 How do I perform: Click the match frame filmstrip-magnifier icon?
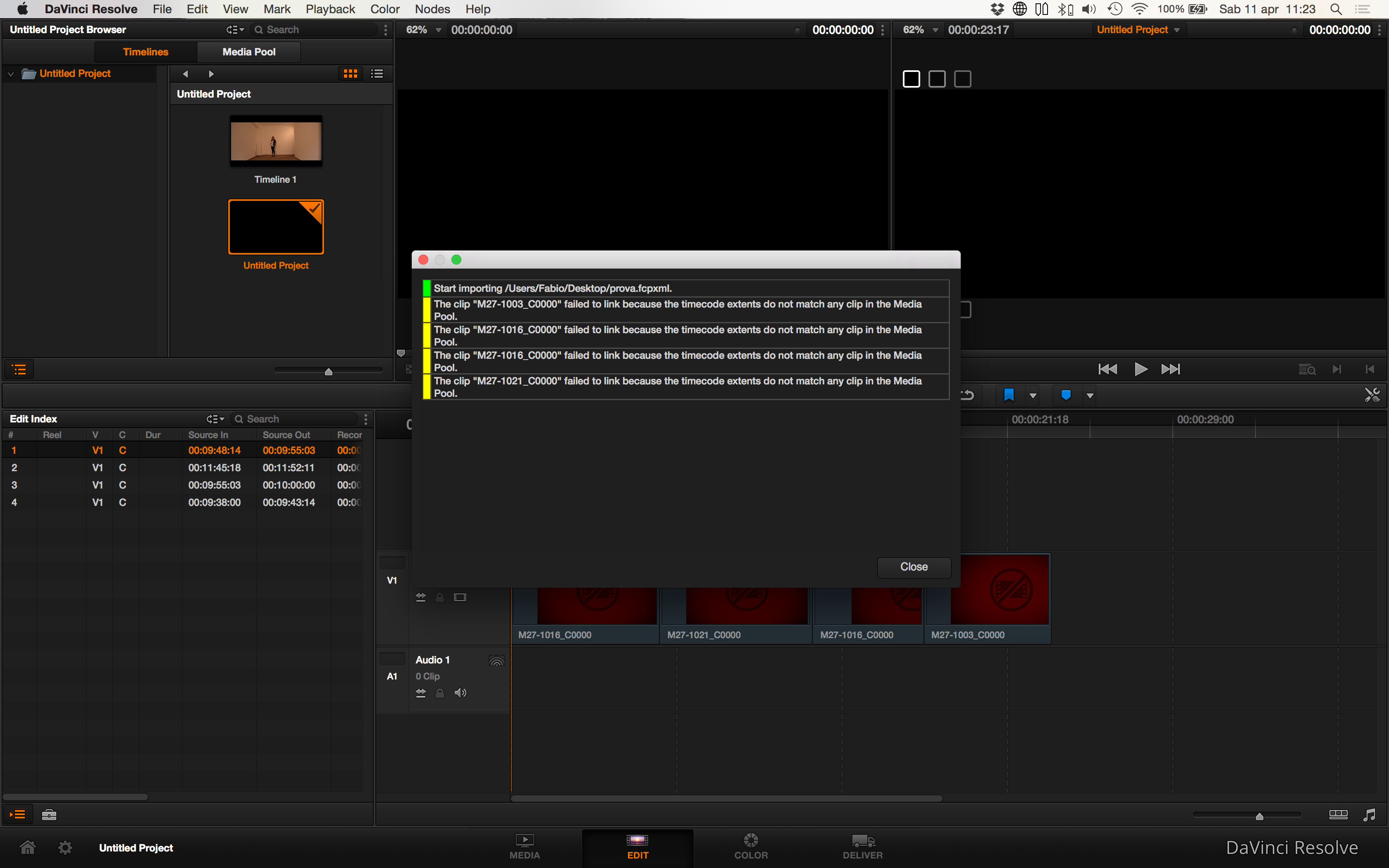click(x=1307, y=369)
